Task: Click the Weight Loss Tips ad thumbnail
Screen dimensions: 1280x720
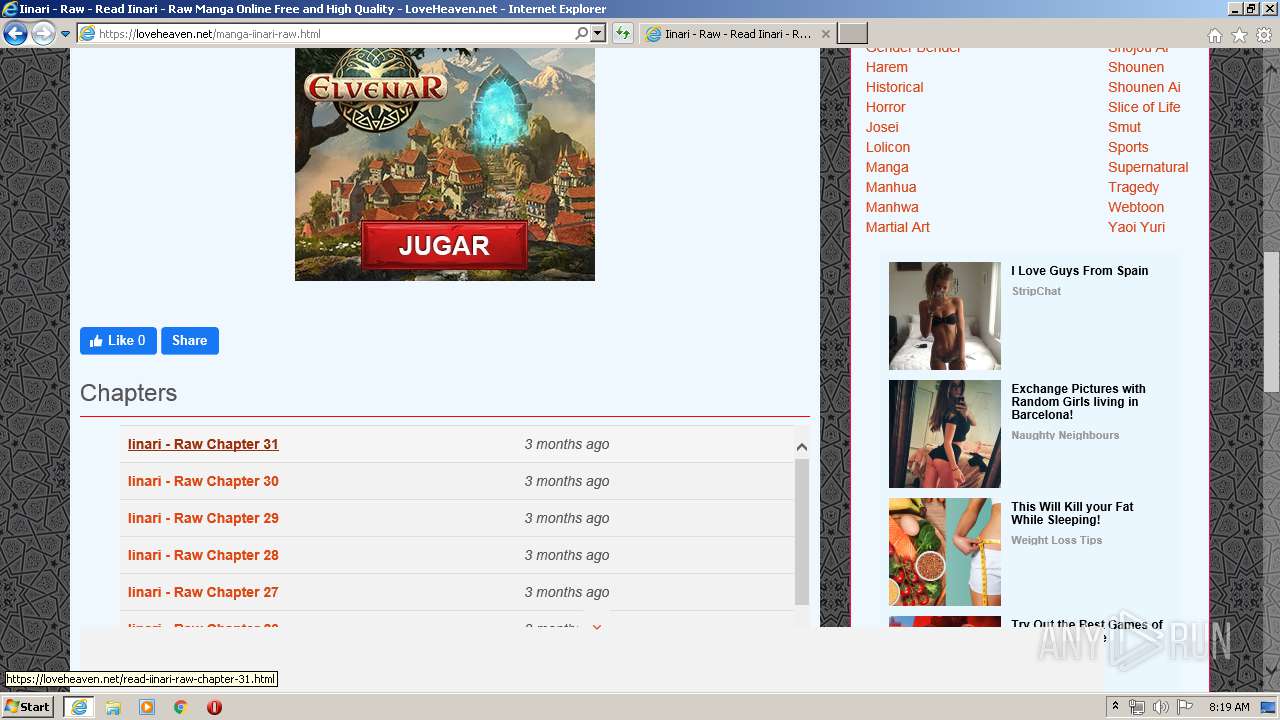Action: pos(945,552)
